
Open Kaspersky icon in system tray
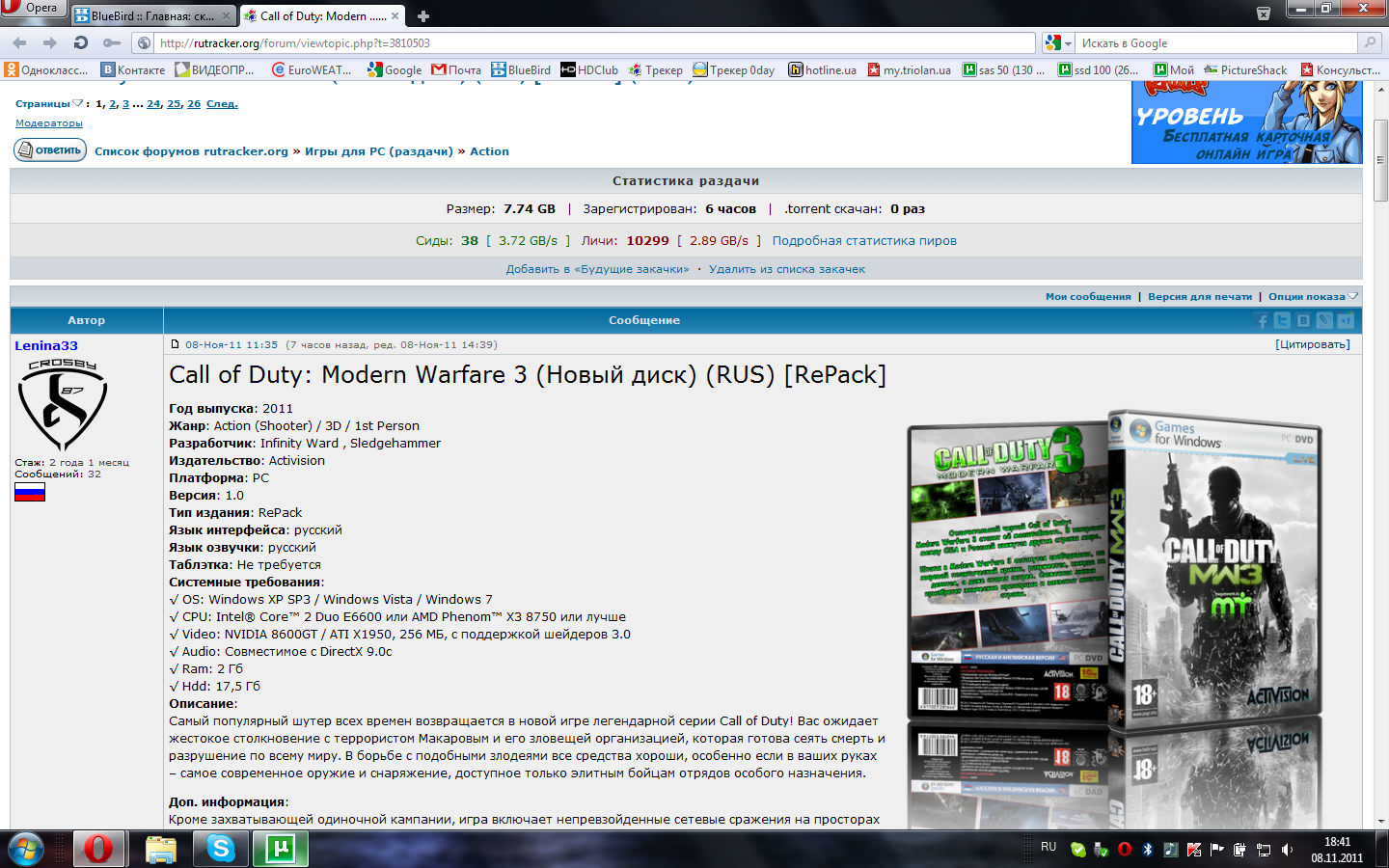tap(1194, 850)
